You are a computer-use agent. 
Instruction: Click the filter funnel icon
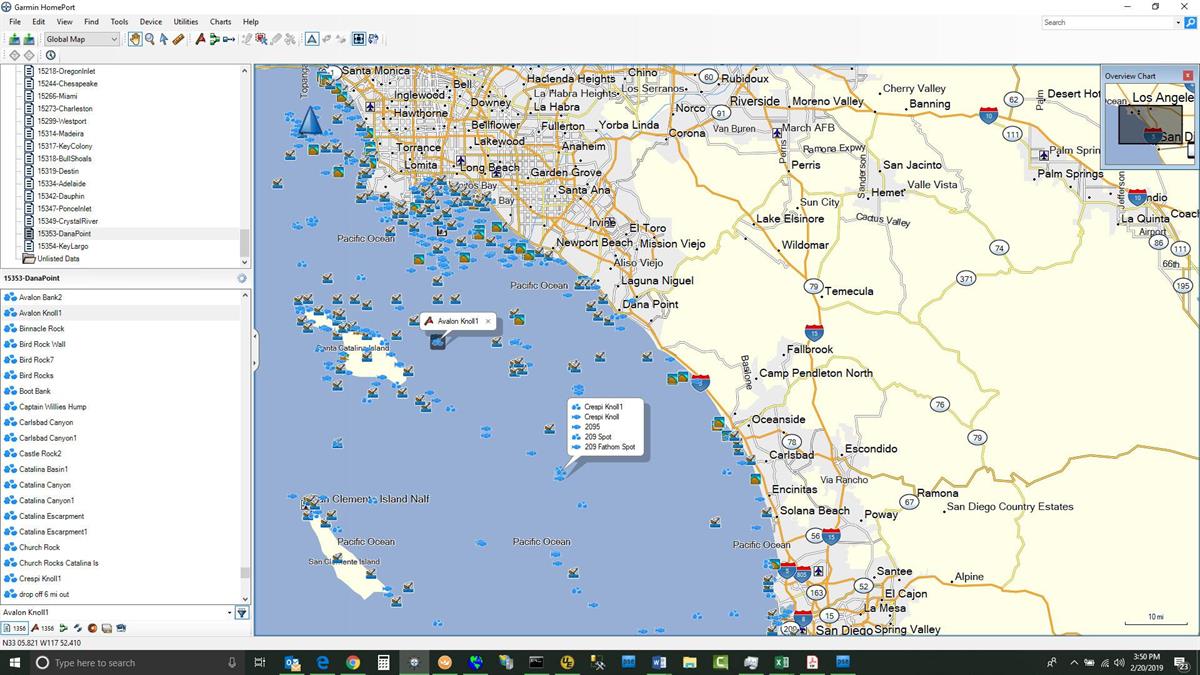tap(241, 613)
